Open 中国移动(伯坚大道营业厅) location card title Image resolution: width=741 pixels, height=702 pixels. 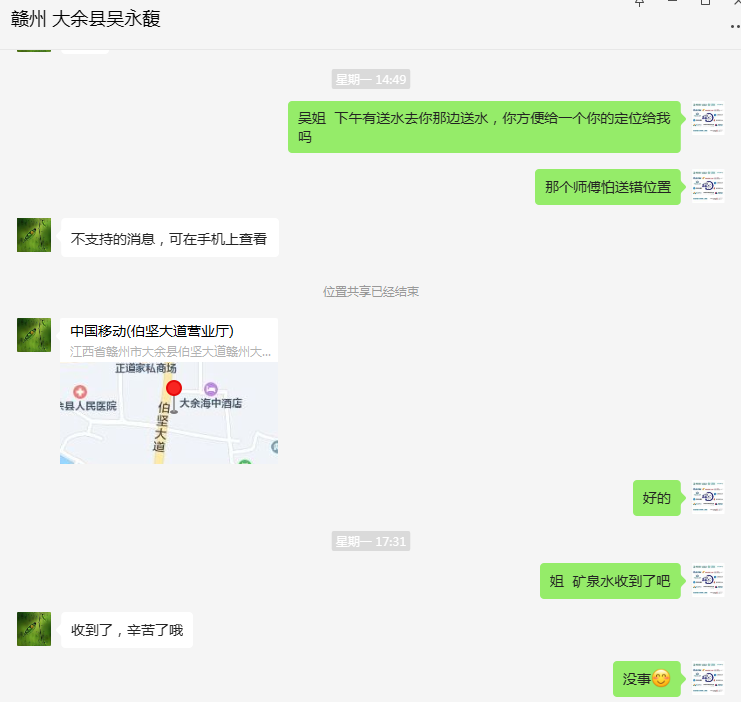pos(152,331)
